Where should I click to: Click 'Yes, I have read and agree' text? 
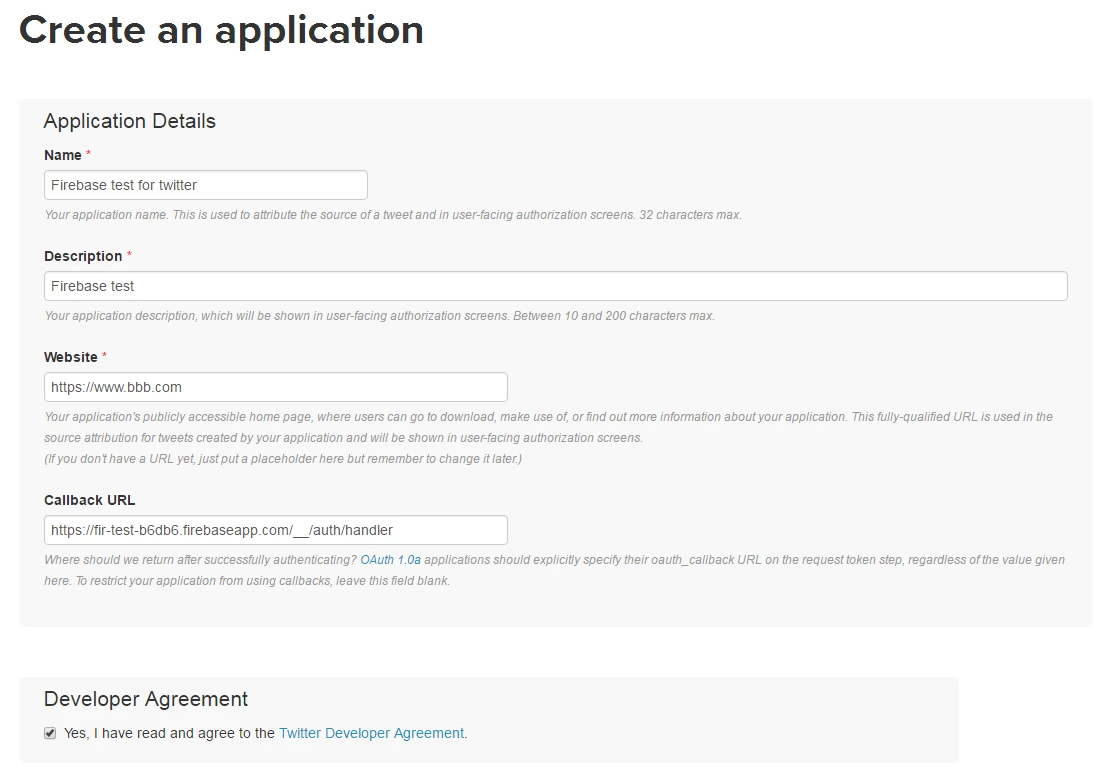[x=141, y=733]
